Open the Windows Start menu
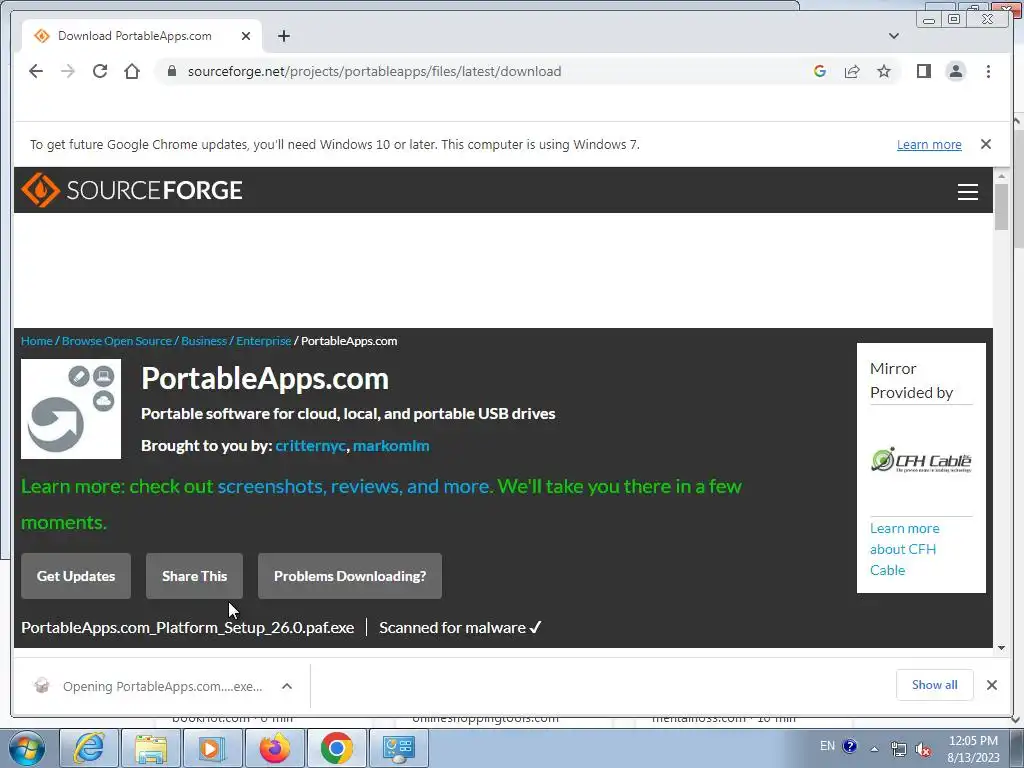This screenshot has height=768, width=1024. [27, 748]
